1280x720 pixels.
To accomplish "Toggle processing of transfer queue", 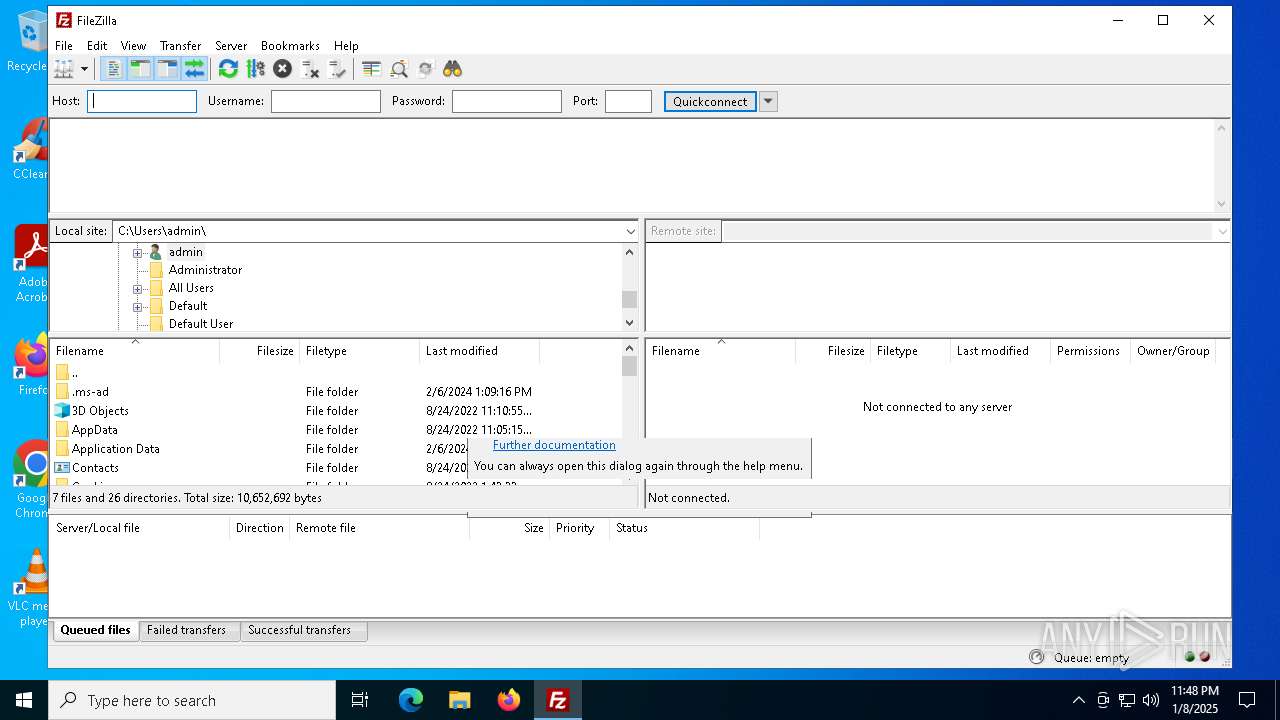I will coord(255,69).
